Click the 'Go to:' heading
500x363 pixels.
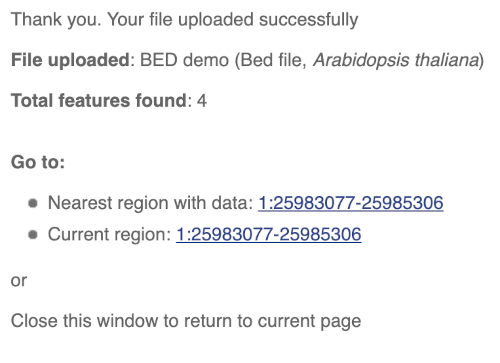coord(38,162)
